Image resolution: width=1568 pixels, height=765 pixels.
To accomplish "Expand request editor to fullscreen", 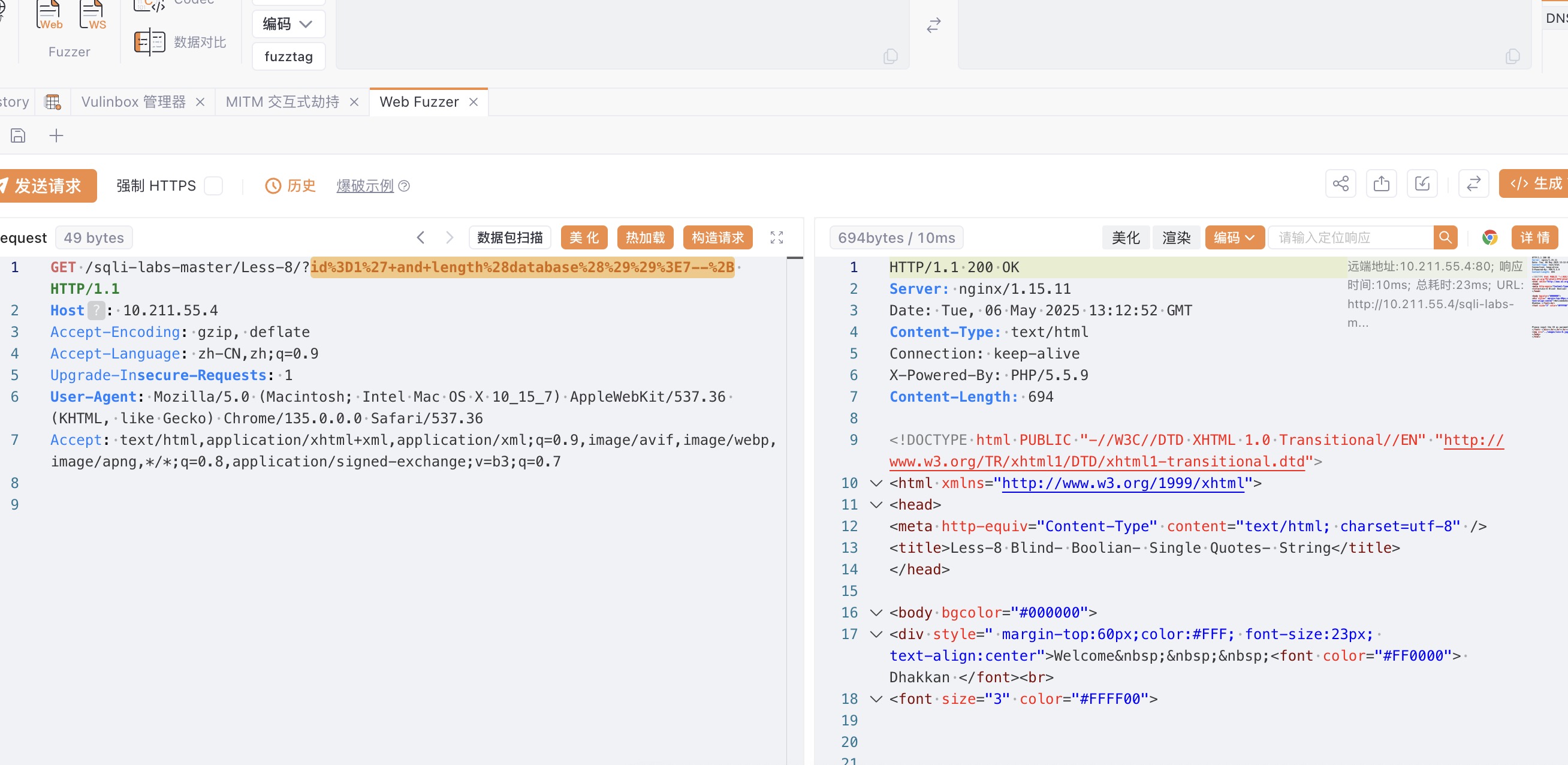I will point(776,237).
